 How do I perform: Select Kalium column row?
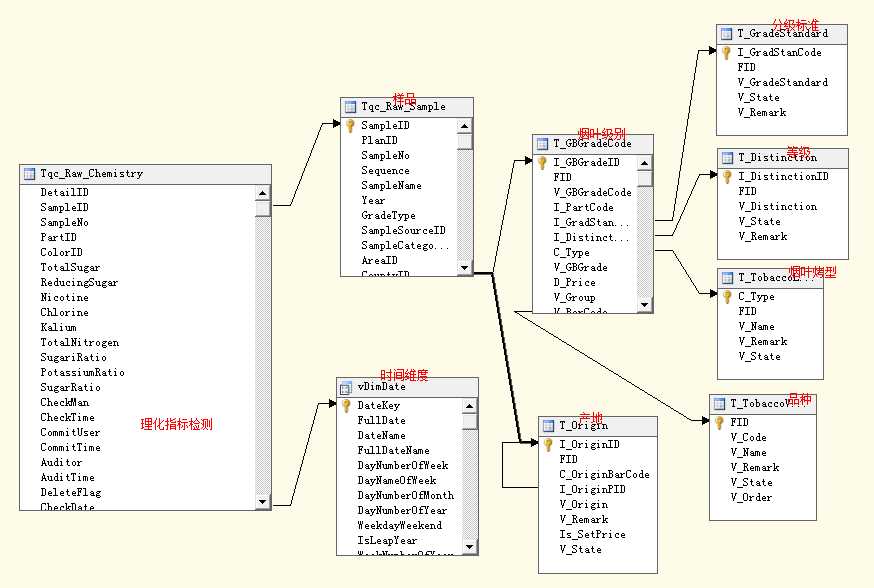click(x=137, y=328)
